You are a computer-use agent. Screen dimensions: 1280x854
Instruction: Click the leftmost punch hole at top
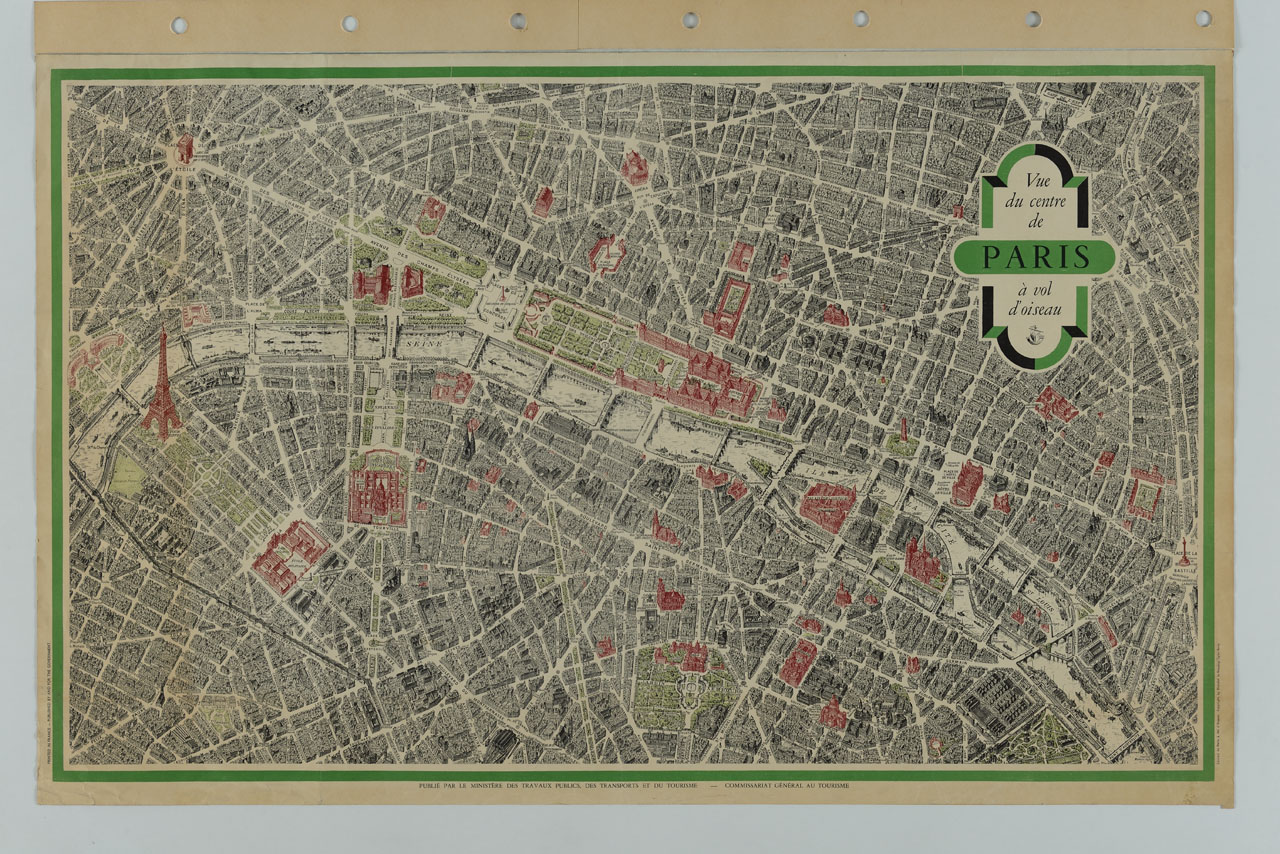coord(179,24)
